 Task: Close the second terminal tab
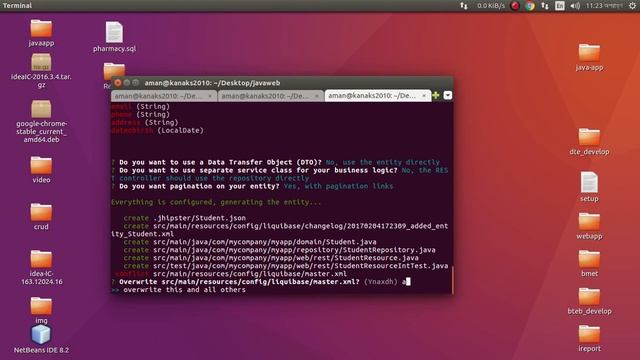coord(317,96)
